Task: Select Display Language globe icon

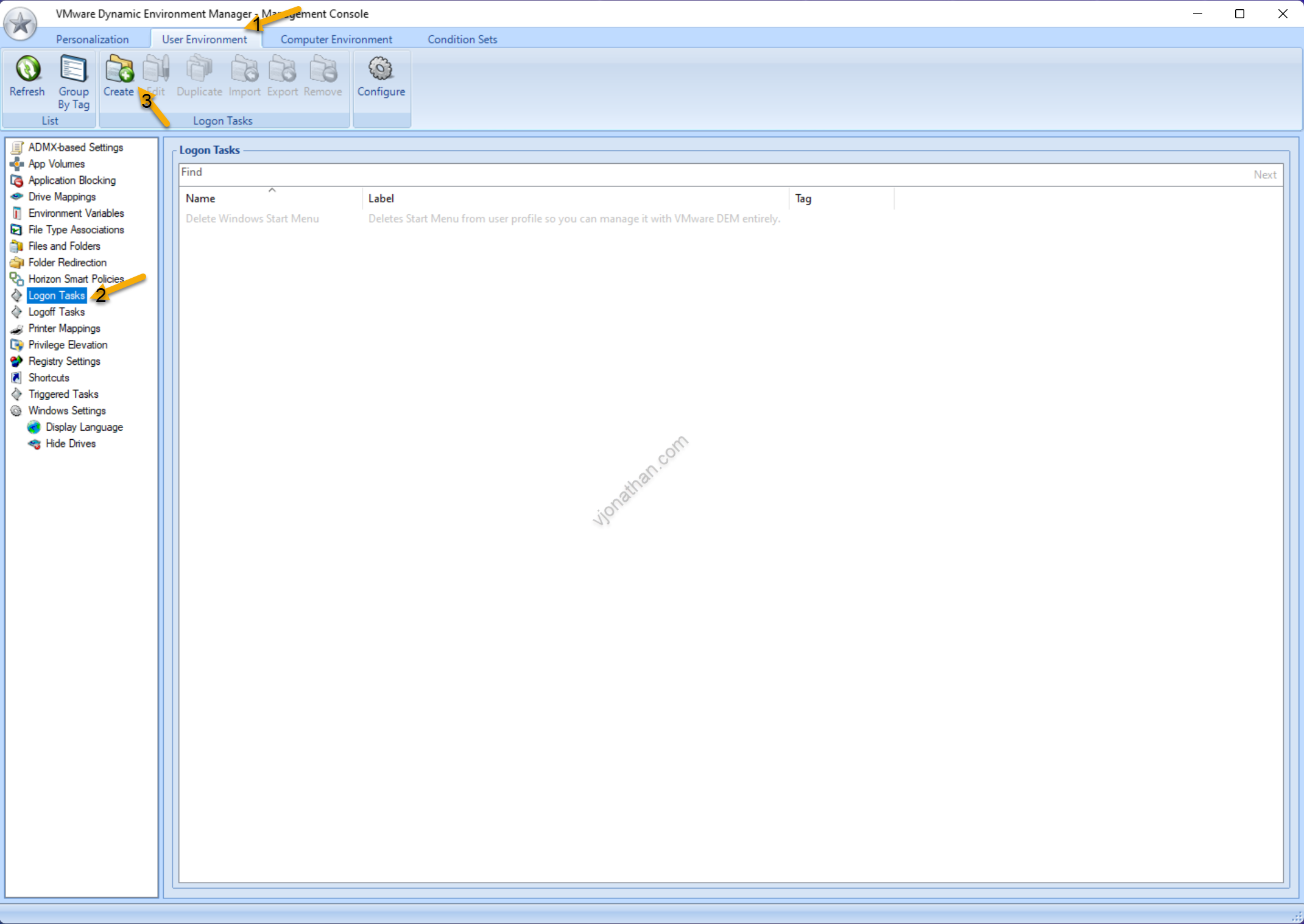Action: (x=34, y=427)
